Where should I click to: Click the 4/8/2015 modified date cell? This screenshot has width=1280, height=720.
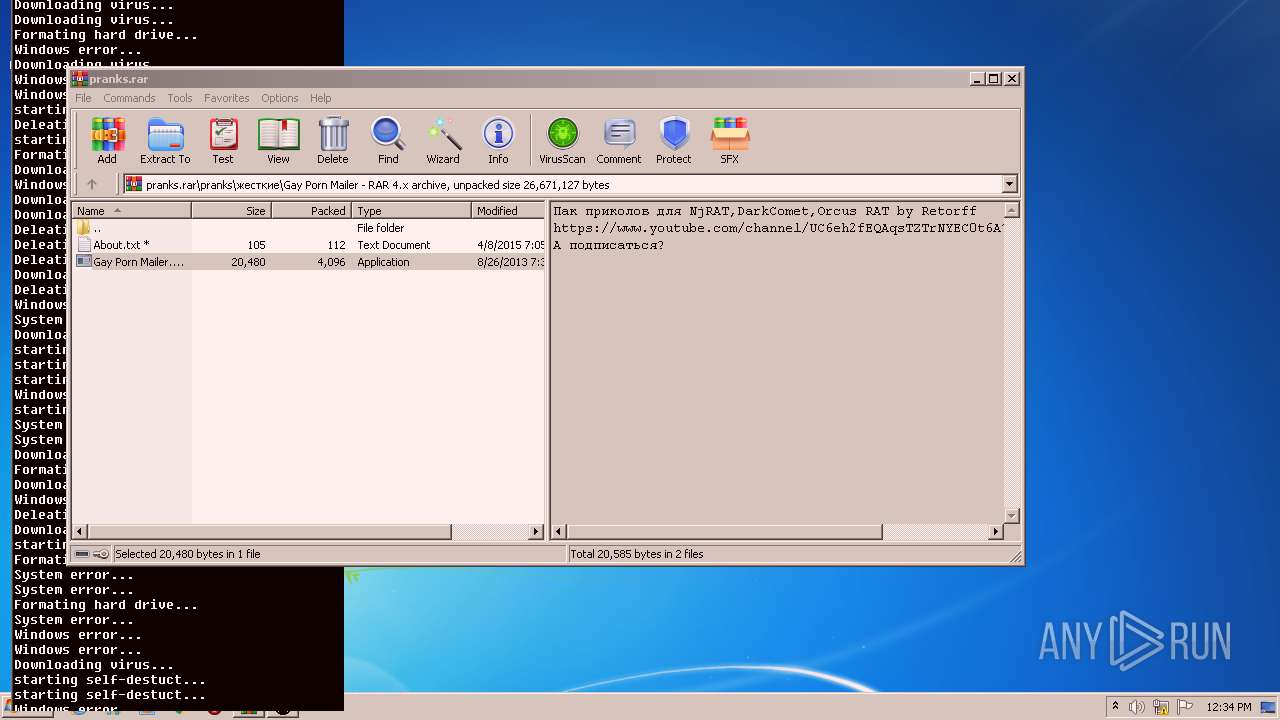point(510,245)
